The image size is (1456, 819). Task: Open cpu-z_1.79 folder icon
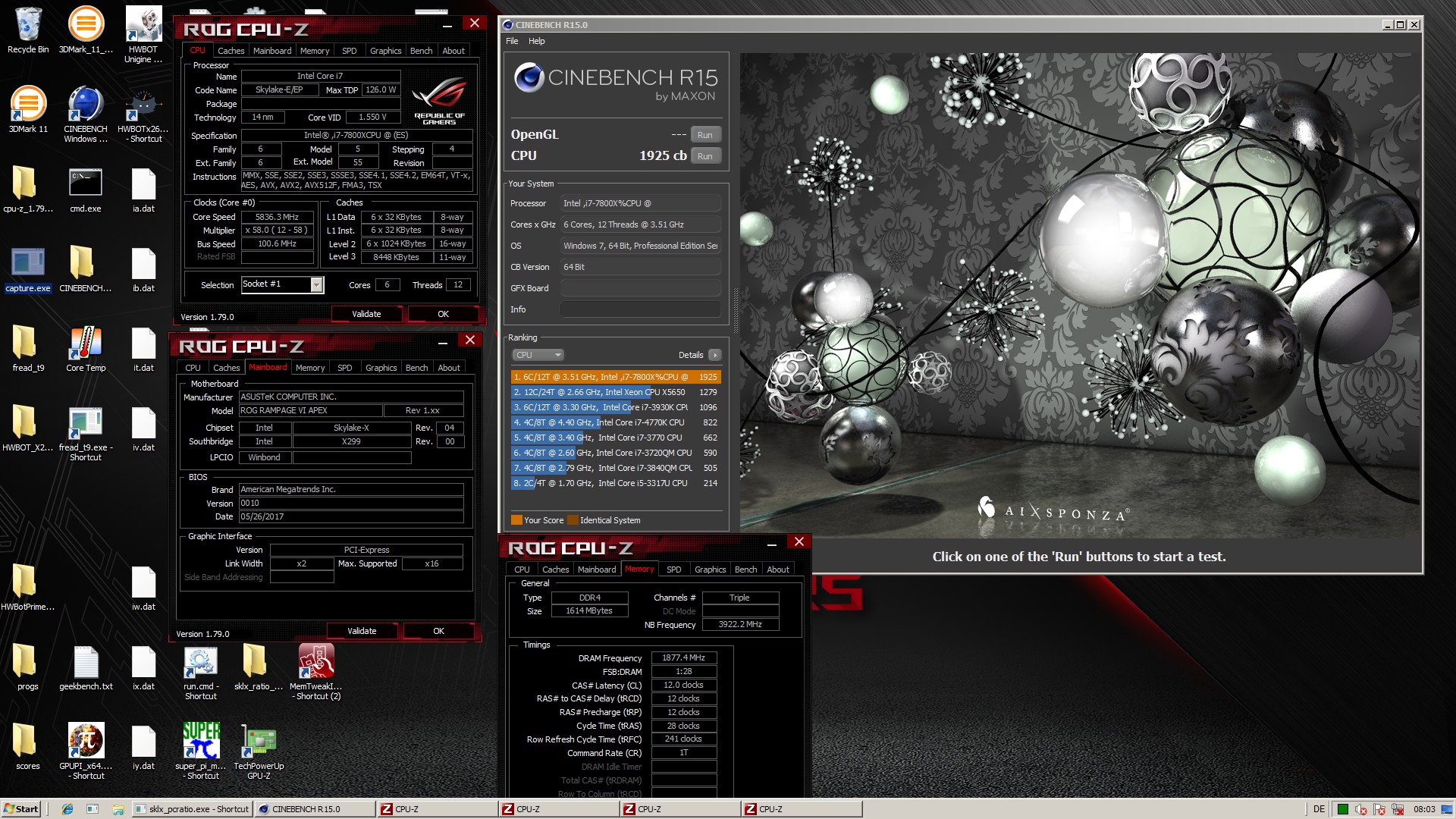click(x=28, y=190)
